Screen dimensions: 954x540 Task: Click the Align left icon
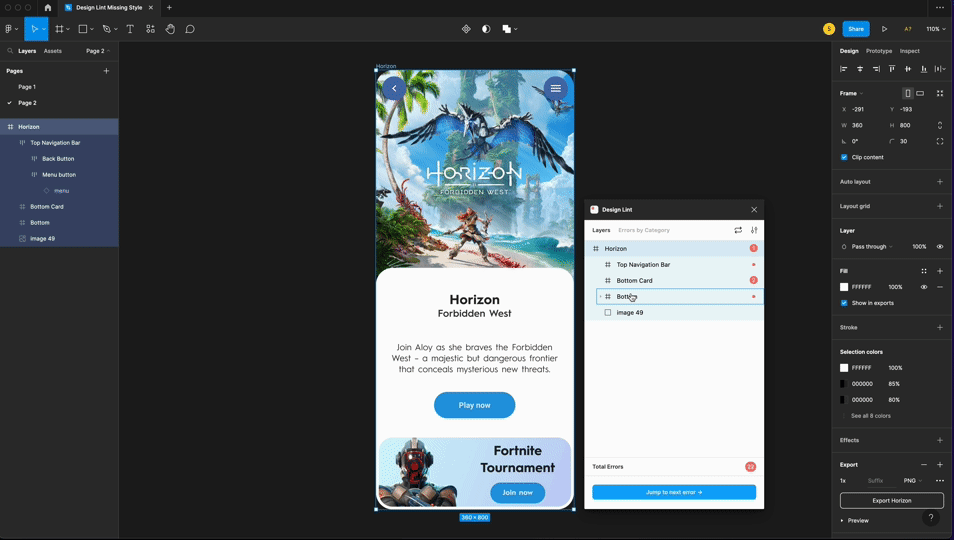tap(843, 69)
